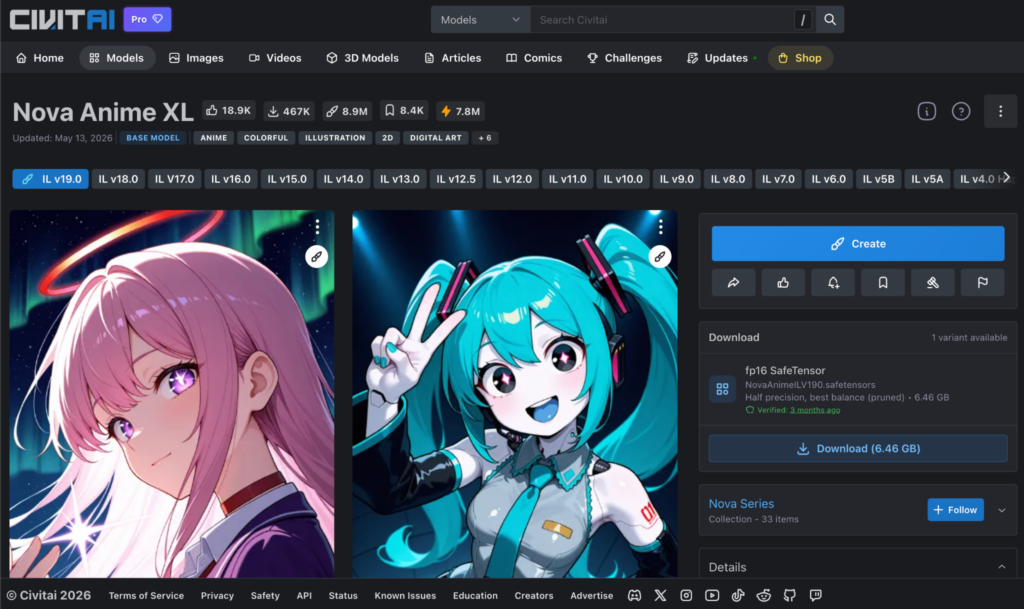Go to the Home nav item
Viewport: 1024px width, 609px height.
pos(40,58)
